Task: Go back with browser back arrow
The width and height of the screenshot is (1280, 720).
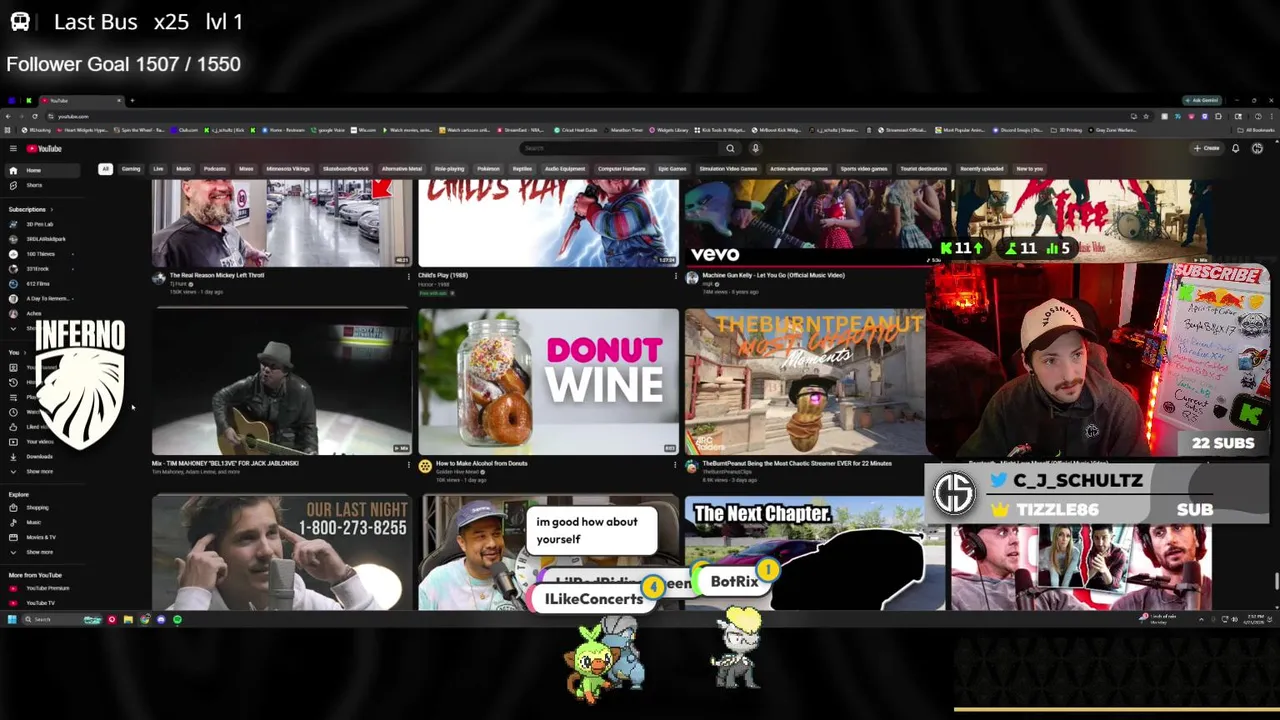Action: pos(8,116)
